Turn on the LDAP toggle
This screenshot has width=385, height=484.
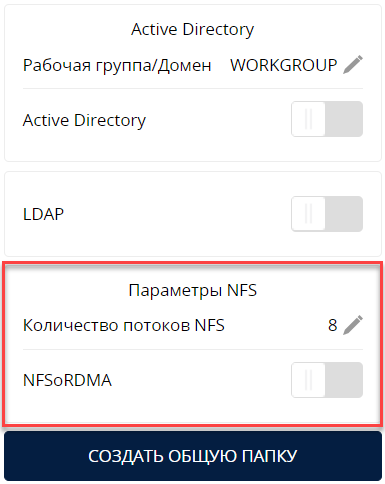327,214
